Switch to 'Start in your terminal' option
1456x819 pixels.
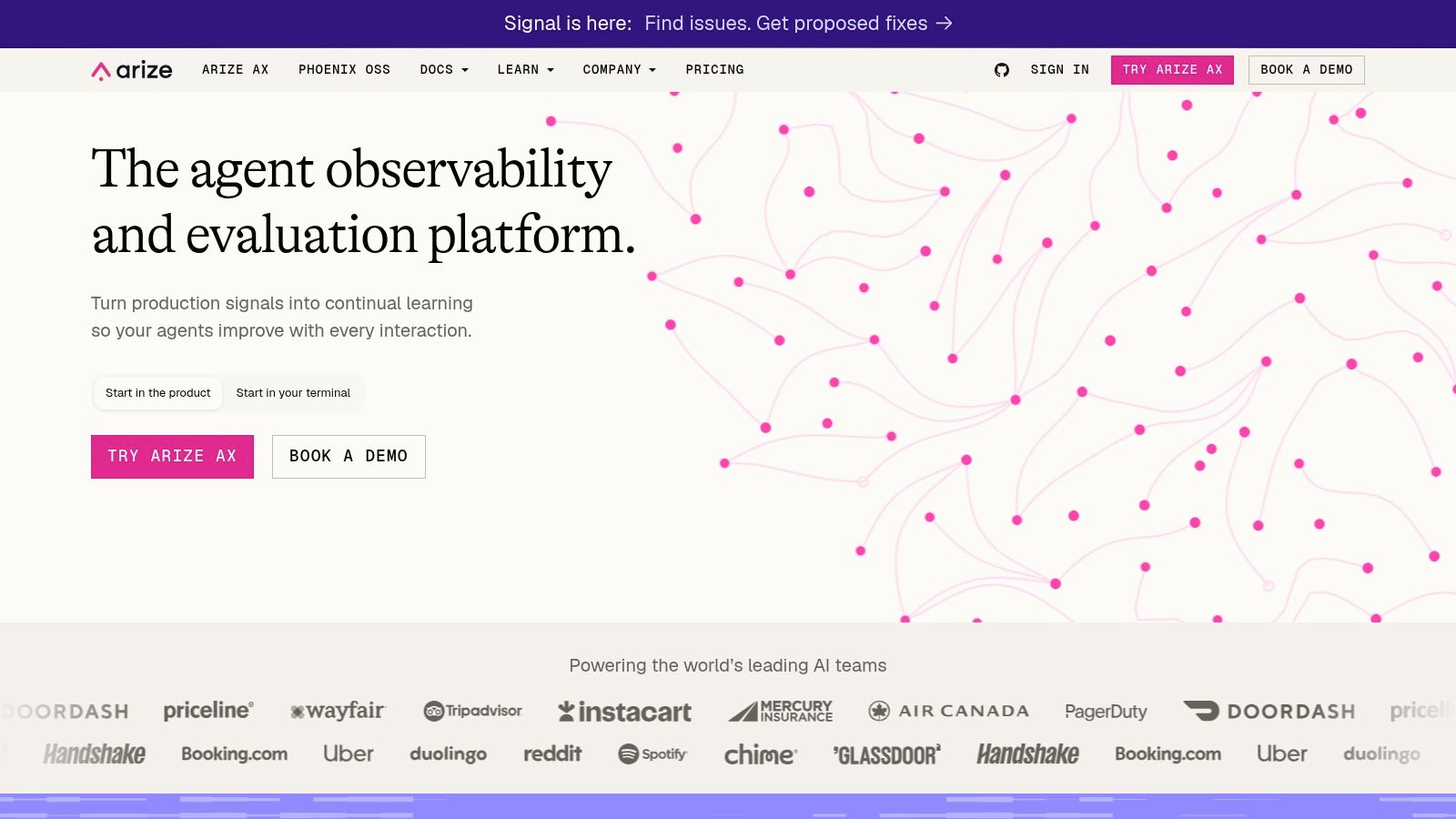293,393
